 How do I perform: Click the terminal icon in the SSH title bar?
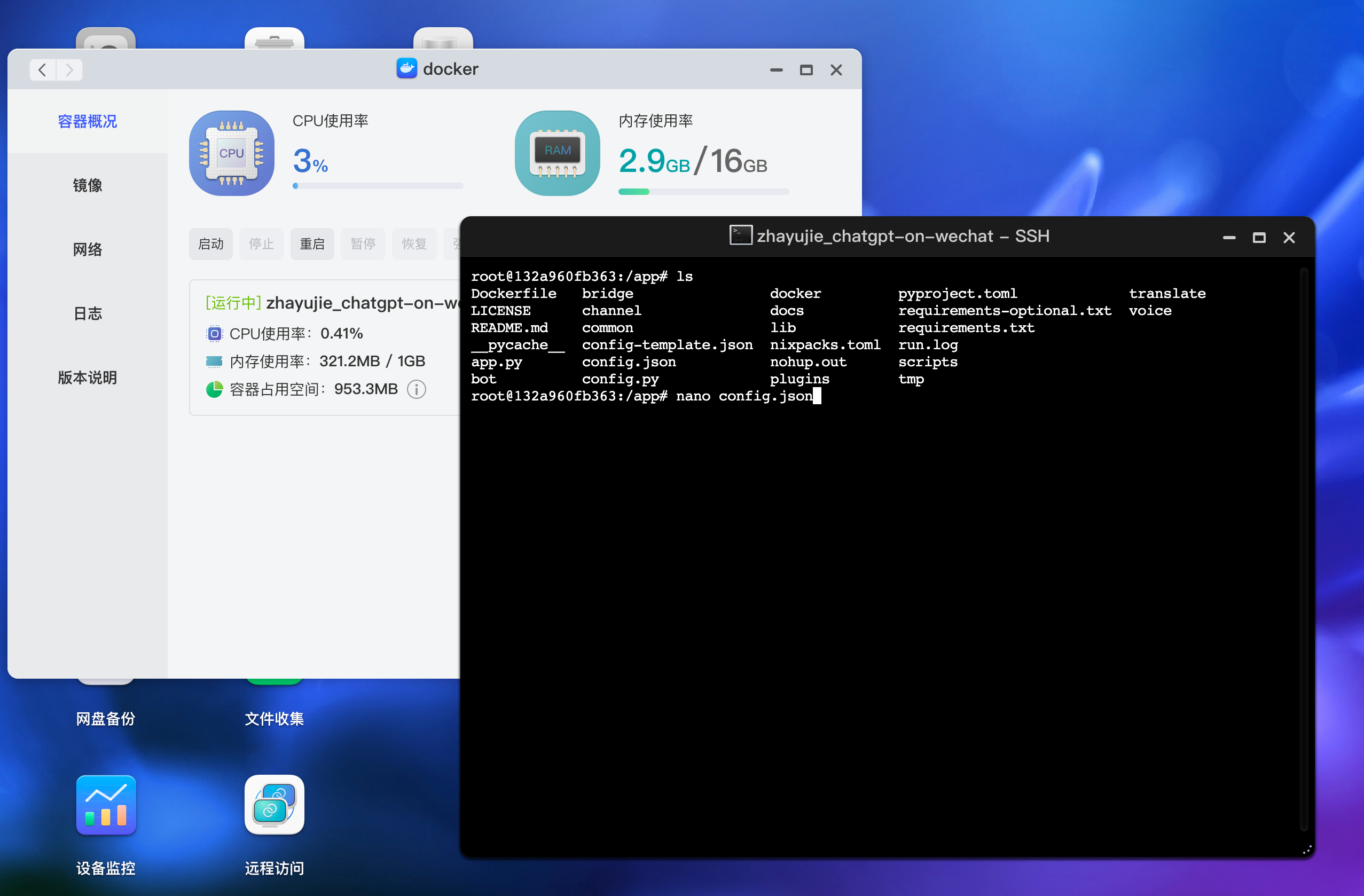(x=740, y=235)
